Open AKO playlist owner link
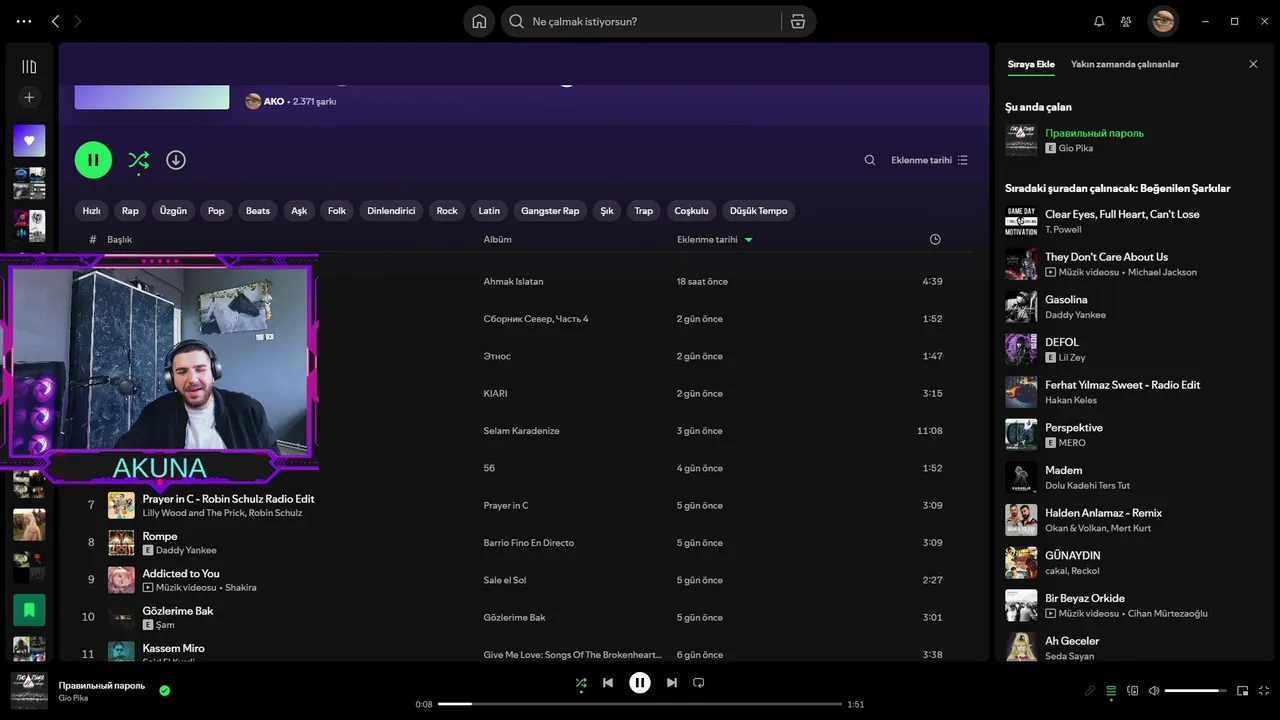Screen dimensions: 1280x720 click(274, 102)
